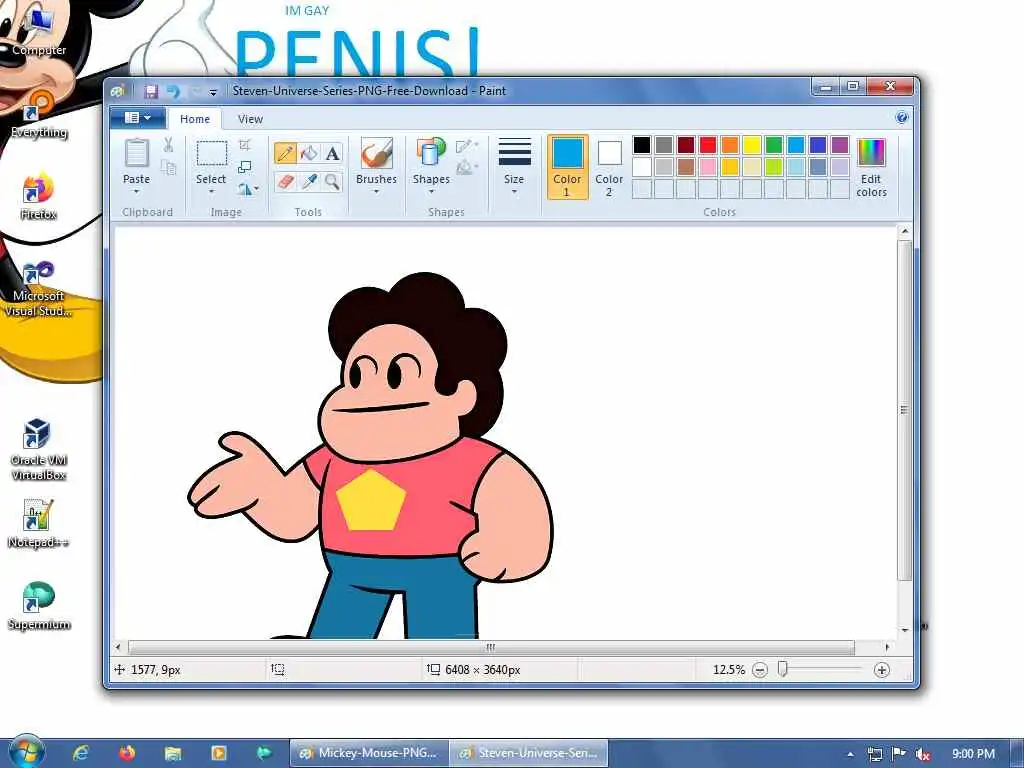Show hidden tray icons arrow
The width and height of the screenshot is (1024, 768).
[x=850, y=755]
